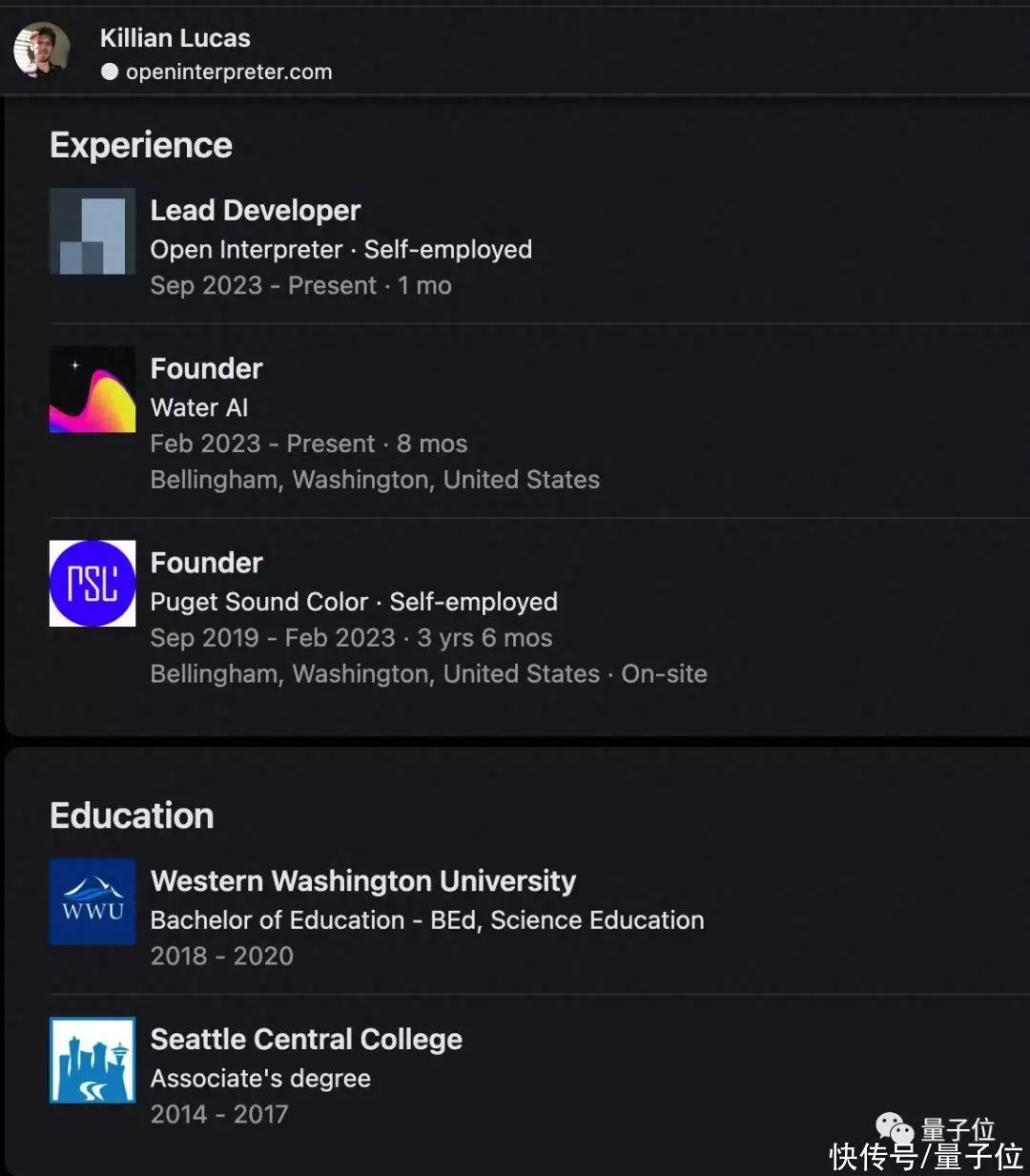This screenshot has width=1030, height=1176.
Task: Click the Education section heading
Action: 132,815
